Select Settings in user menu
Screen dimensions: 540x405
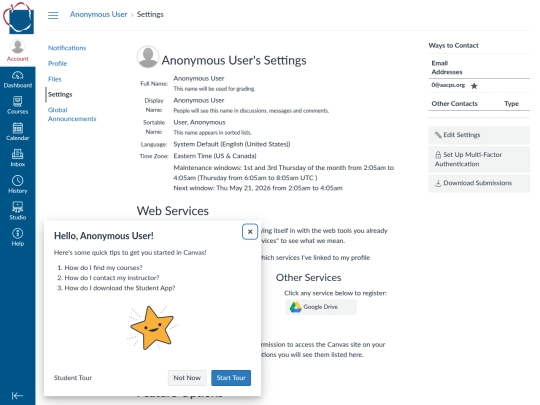point(60,94)
